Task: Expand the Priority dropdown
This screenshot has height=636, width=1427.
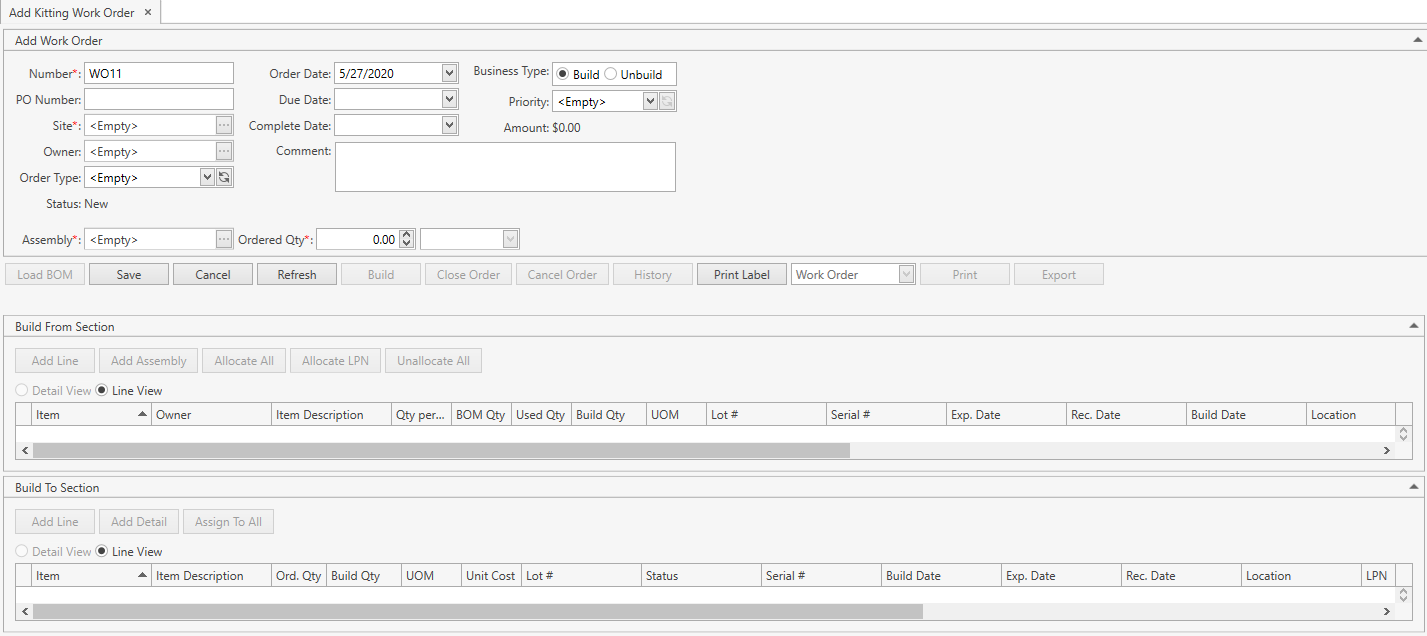Action: pyautogui.click(x=650, y=101)
